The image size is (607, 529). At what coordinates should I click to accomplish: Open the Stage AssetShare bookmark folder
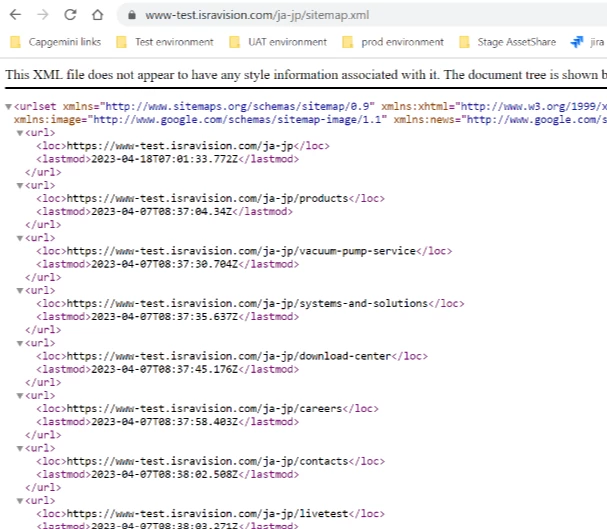click(507, 42)
